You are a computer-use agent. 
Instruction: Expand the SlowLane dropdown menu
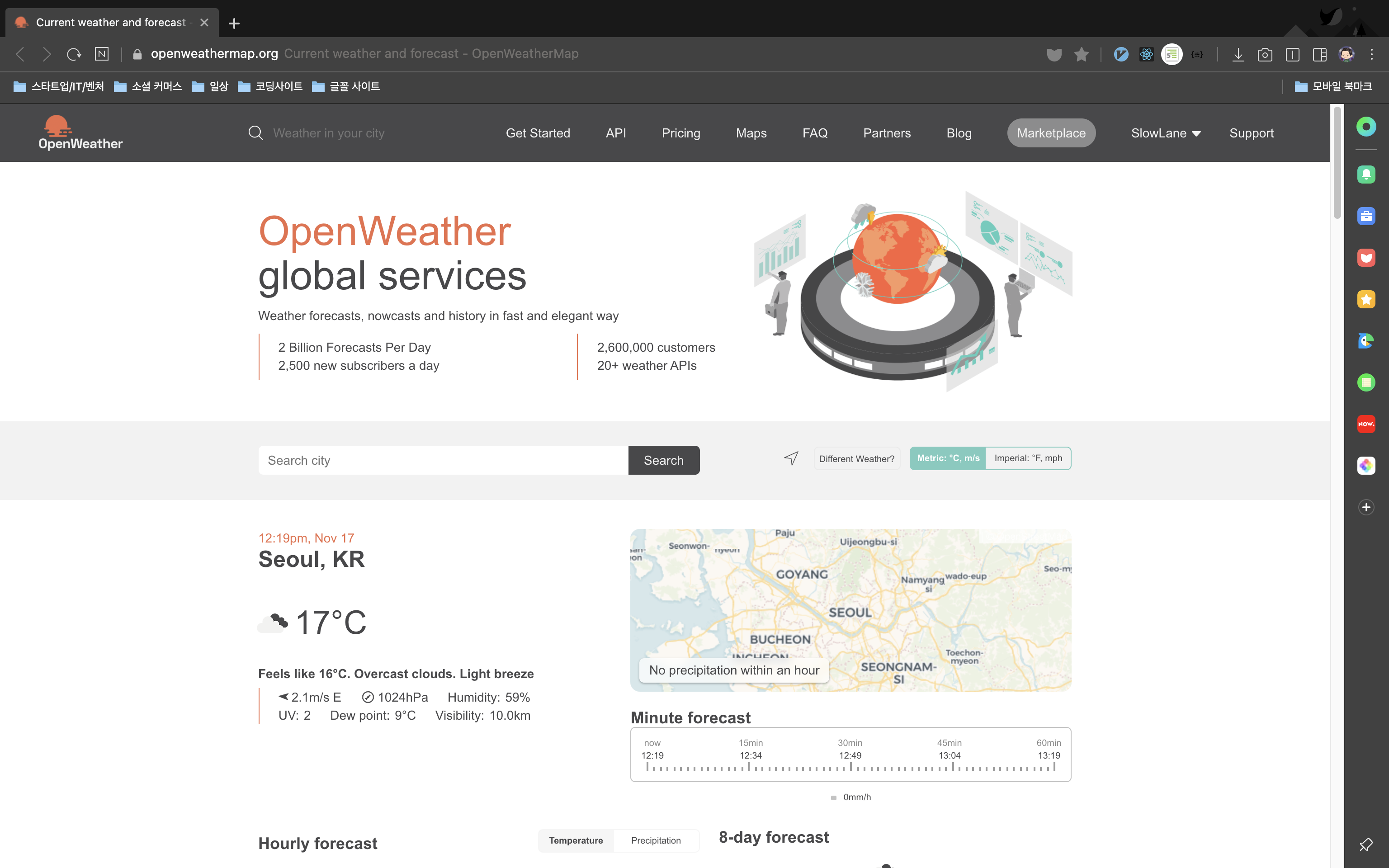(x=1165, y=133)
